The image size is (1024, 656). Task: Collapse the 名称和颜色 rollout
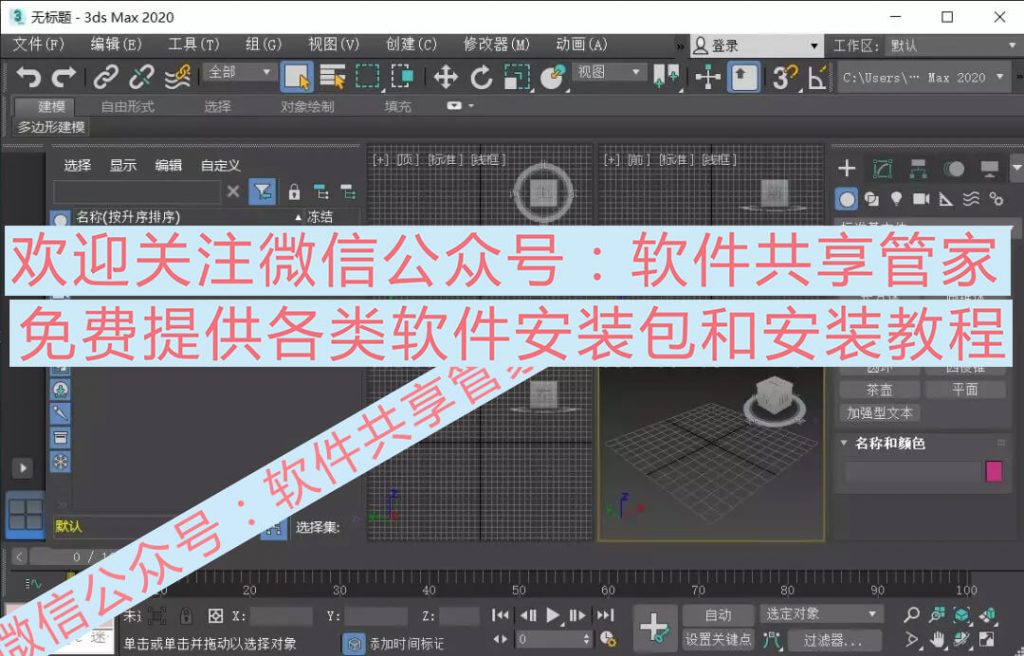[x=844, y=443]
